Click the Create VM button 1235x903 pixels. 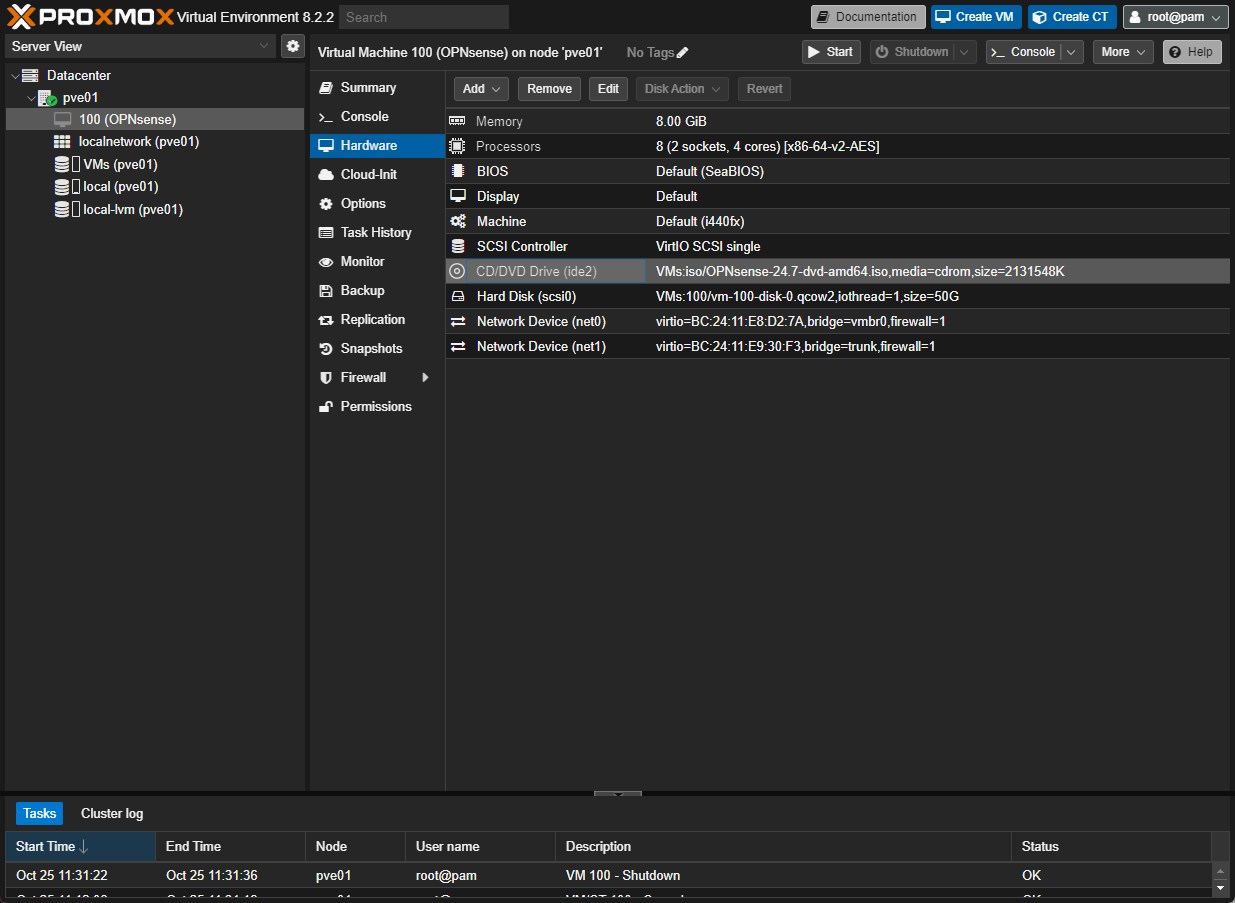975,17
